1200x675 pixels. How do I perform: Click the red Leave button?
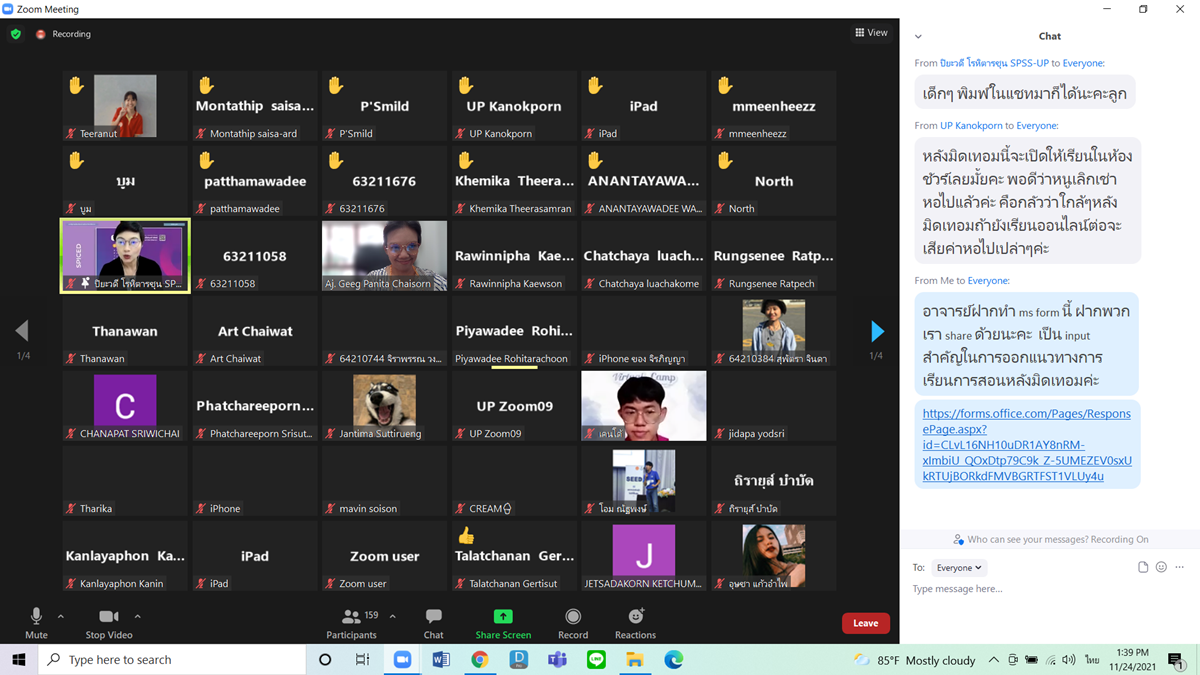click(x=865, y=623)
